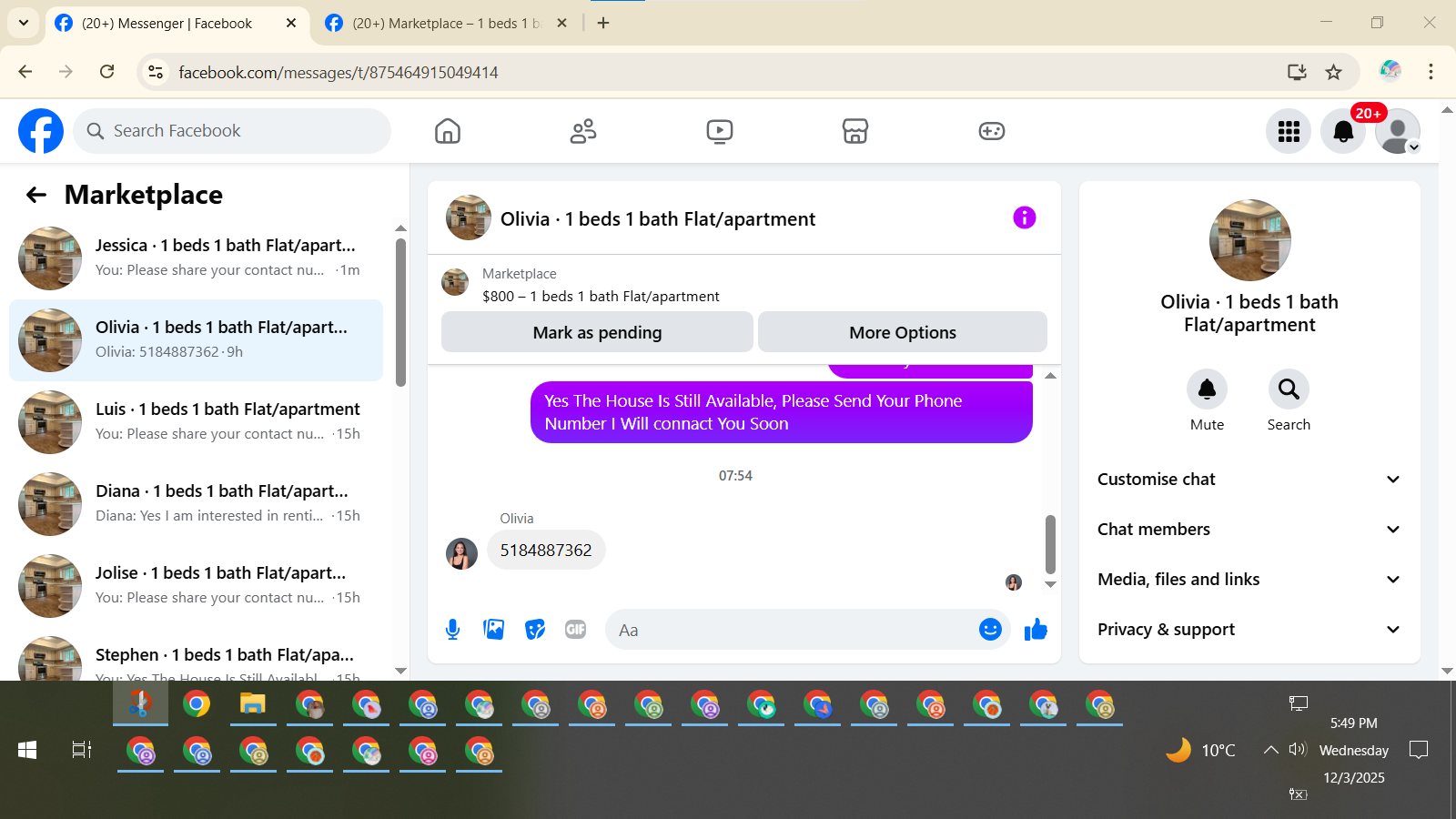The height and width of the screenshot is (819, 1456).
Task: Attach a photo file to message
Action: coord(494,630)
